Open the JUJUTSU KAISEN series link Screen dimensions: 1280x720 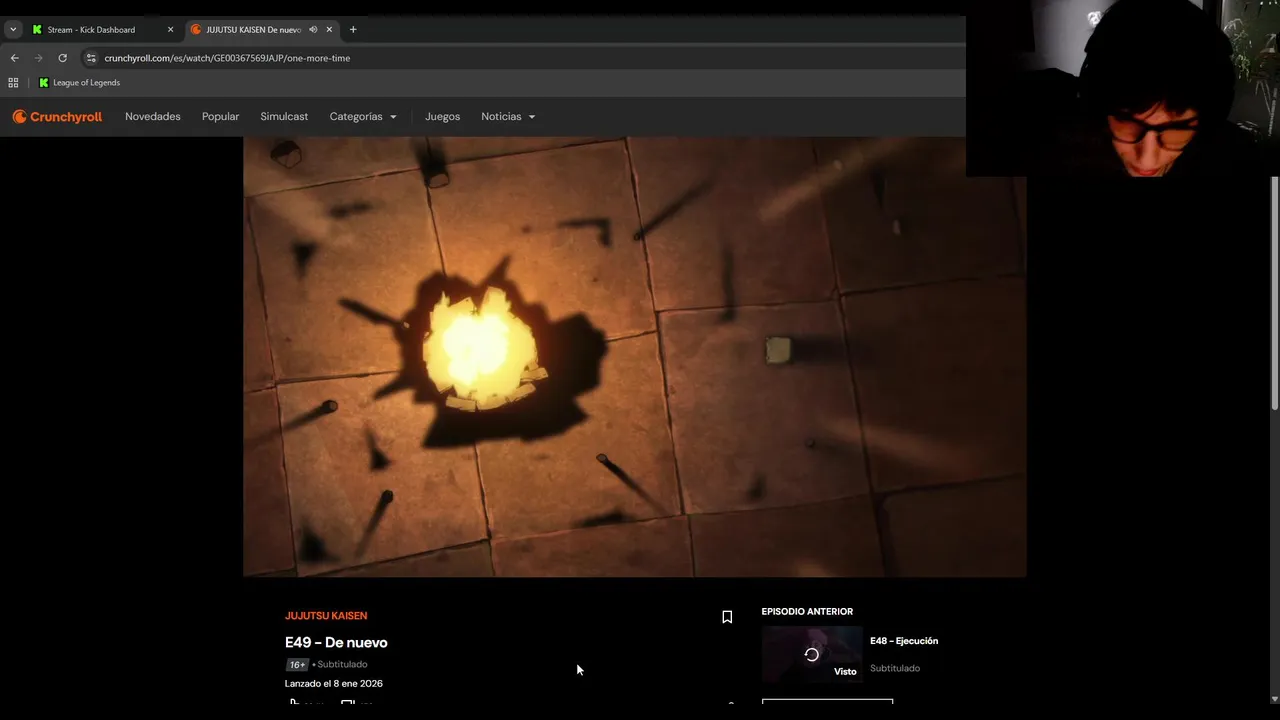(x=326, y=616)
